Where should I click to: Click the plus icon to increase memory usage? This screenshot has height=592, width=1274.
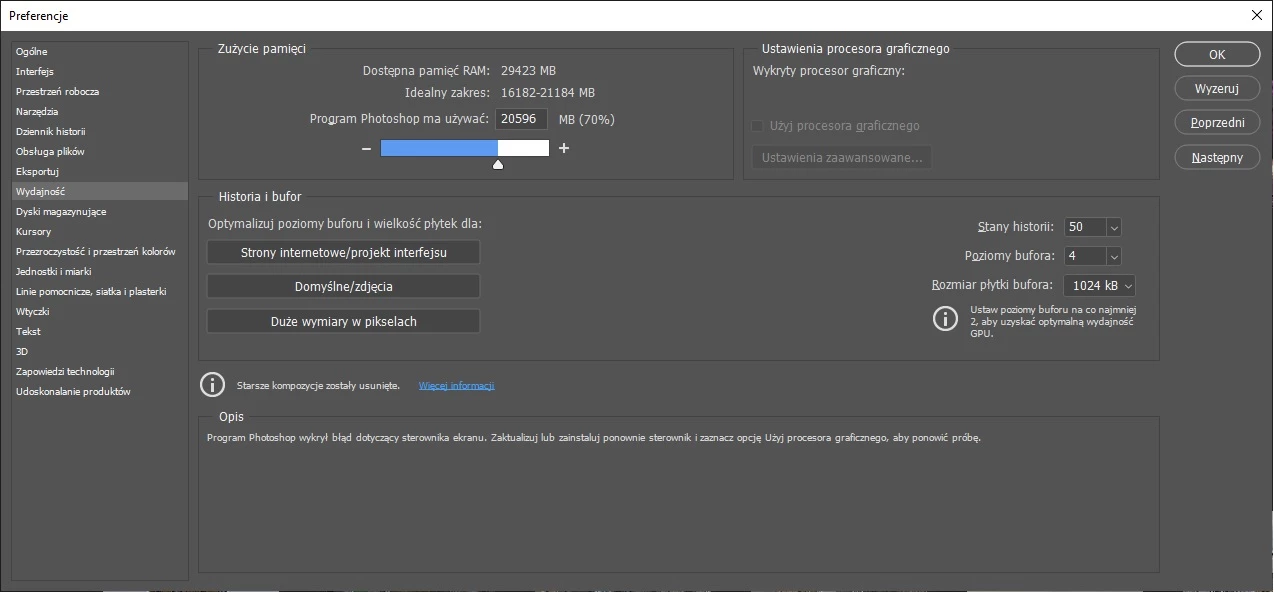click(x=564, y=148)
